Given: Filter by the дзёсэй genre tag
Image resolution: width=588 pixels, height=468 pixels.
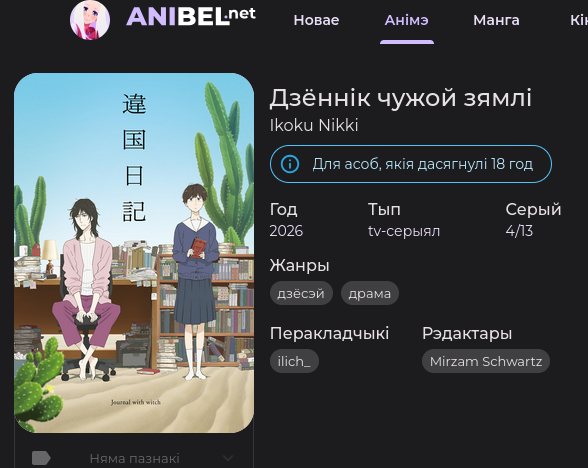Looking at the screenshot, I should (301, 293).
